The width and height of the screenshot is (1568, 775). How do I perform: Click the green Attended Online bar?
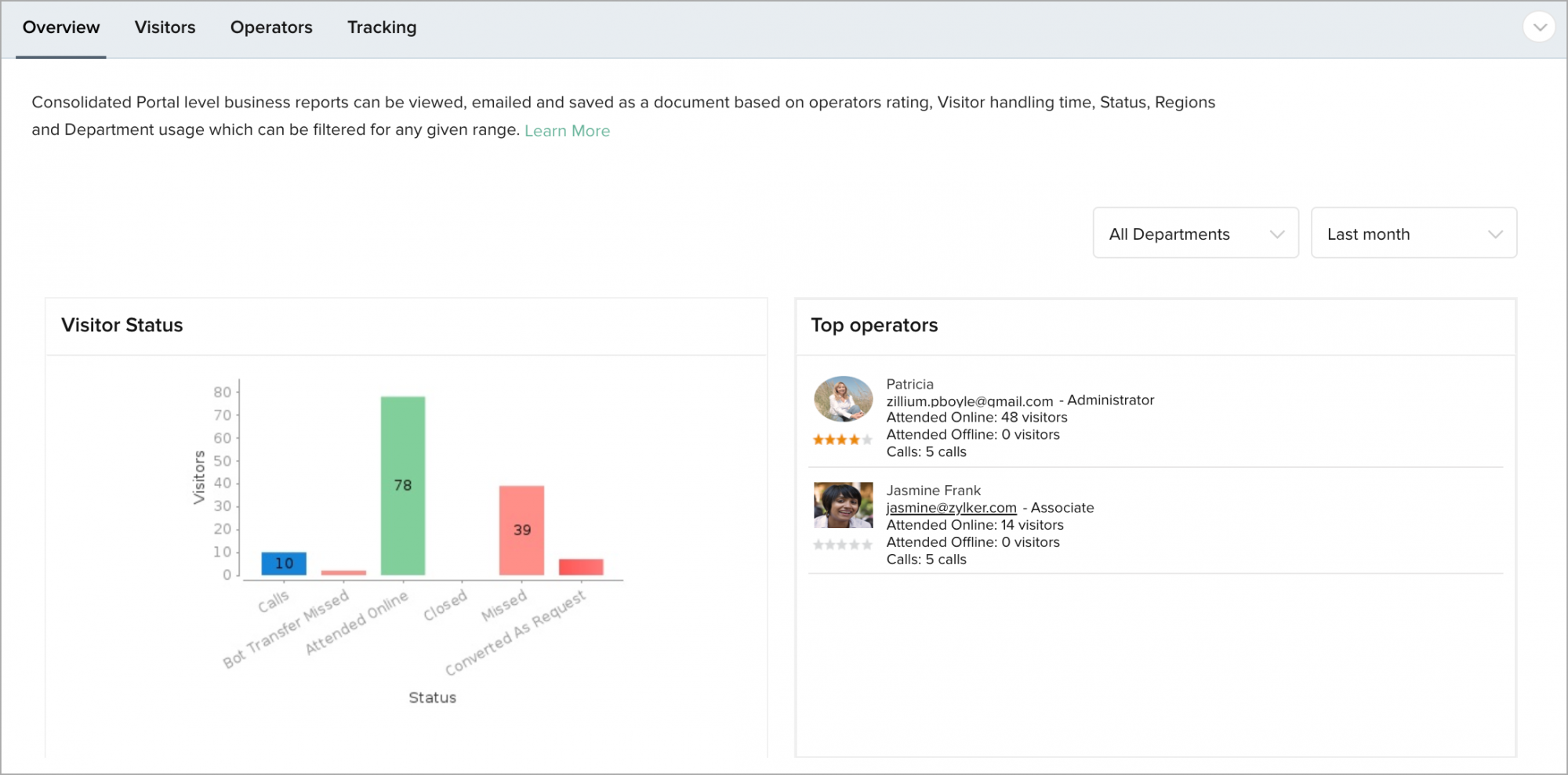403,486
